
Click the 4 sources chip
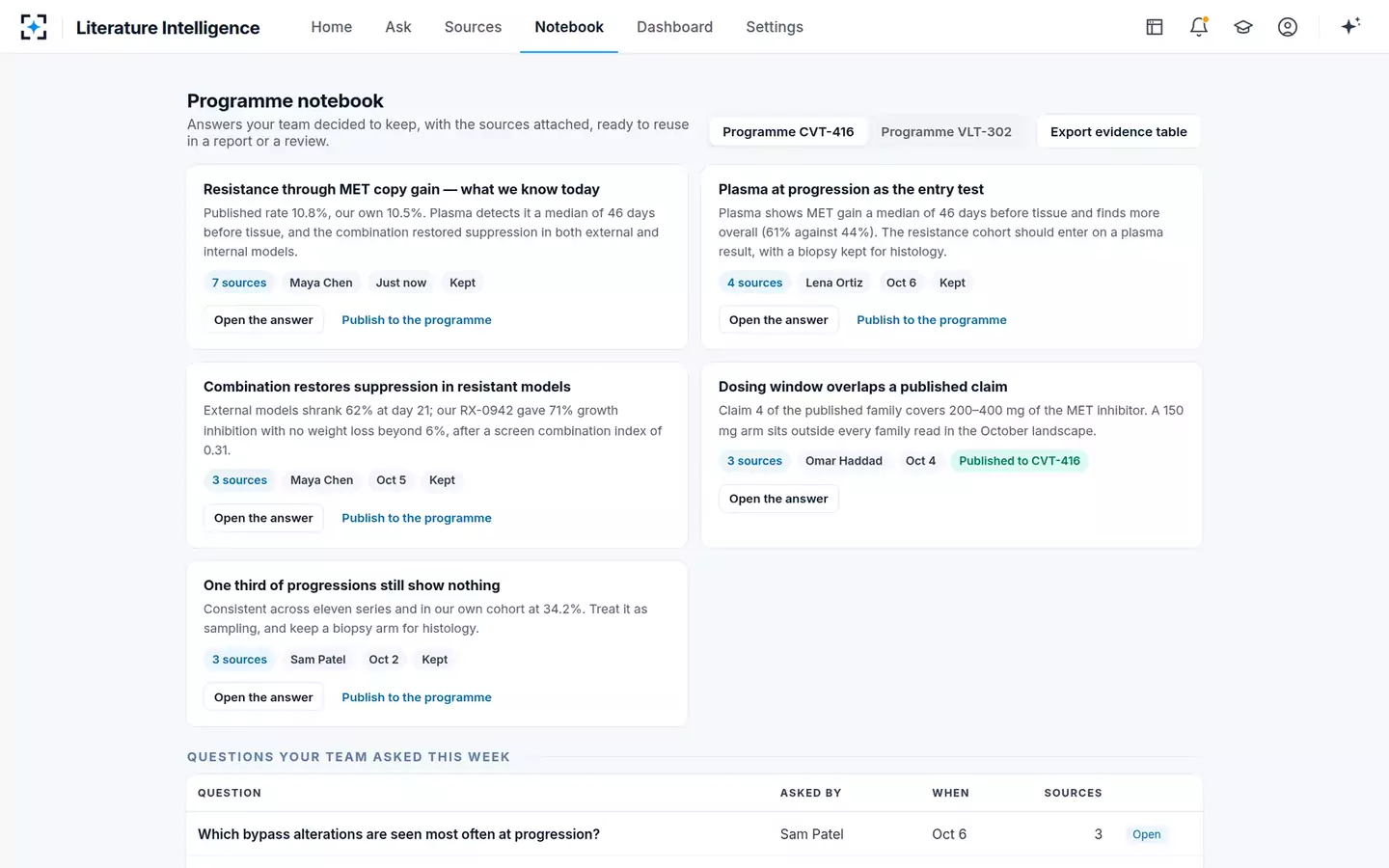(754, 283)
